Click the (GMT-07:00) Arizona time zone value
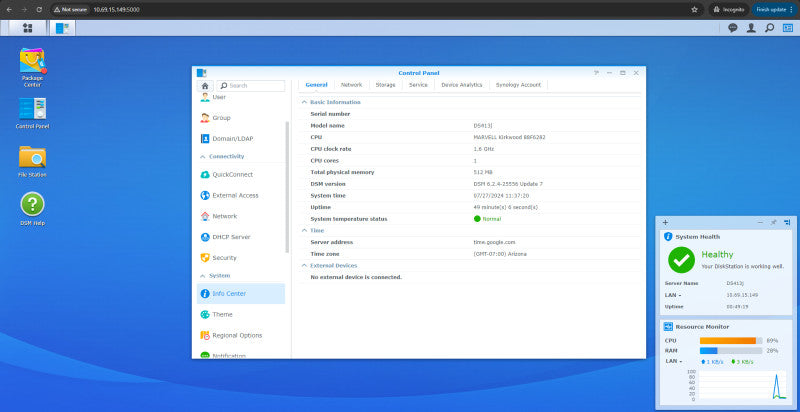This screenshot has width=800, height=412. pos(500,254)
